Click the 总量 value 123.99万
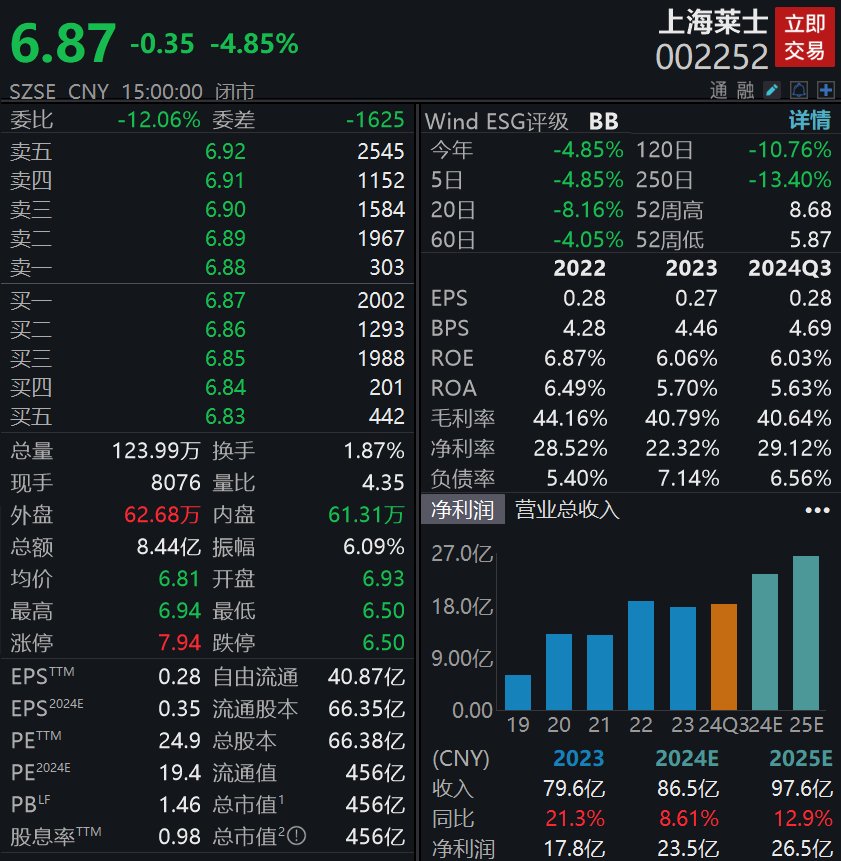This screenshot has width=841, height=861. (x=156, y=451)
